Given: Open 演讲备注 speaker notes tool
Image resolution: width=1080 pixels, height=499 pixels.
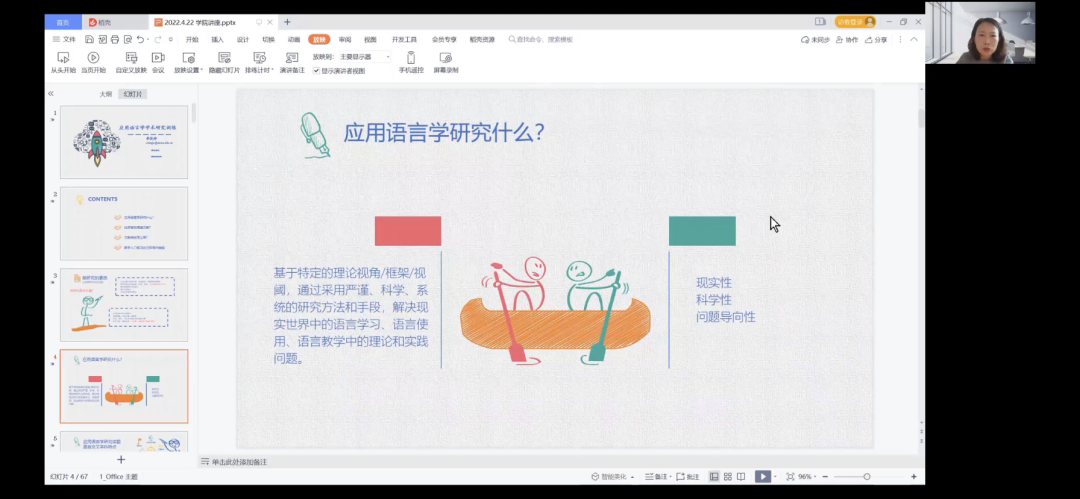Looking at the screenshot, I should pyautogui.click(x=292, y=58).
